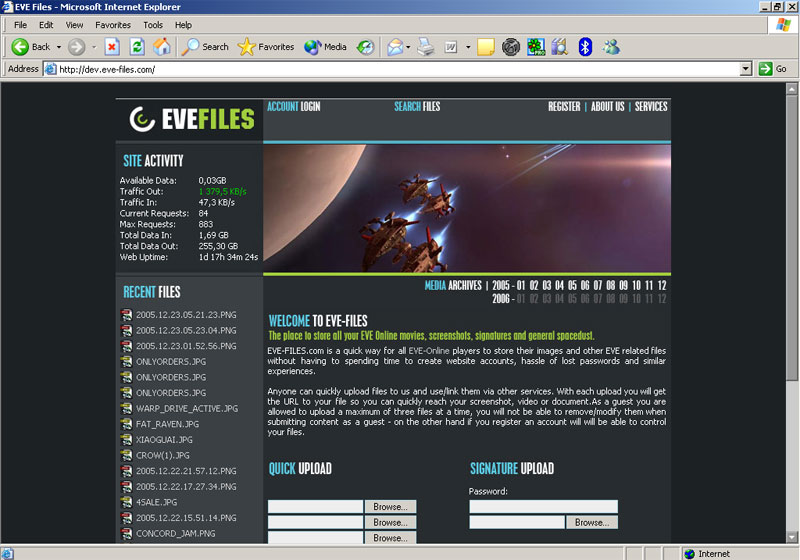Image resolution: width=800 pixels, height=560 pixels.
Task: Click the Edit with Word icon
Action: [451, 47]
